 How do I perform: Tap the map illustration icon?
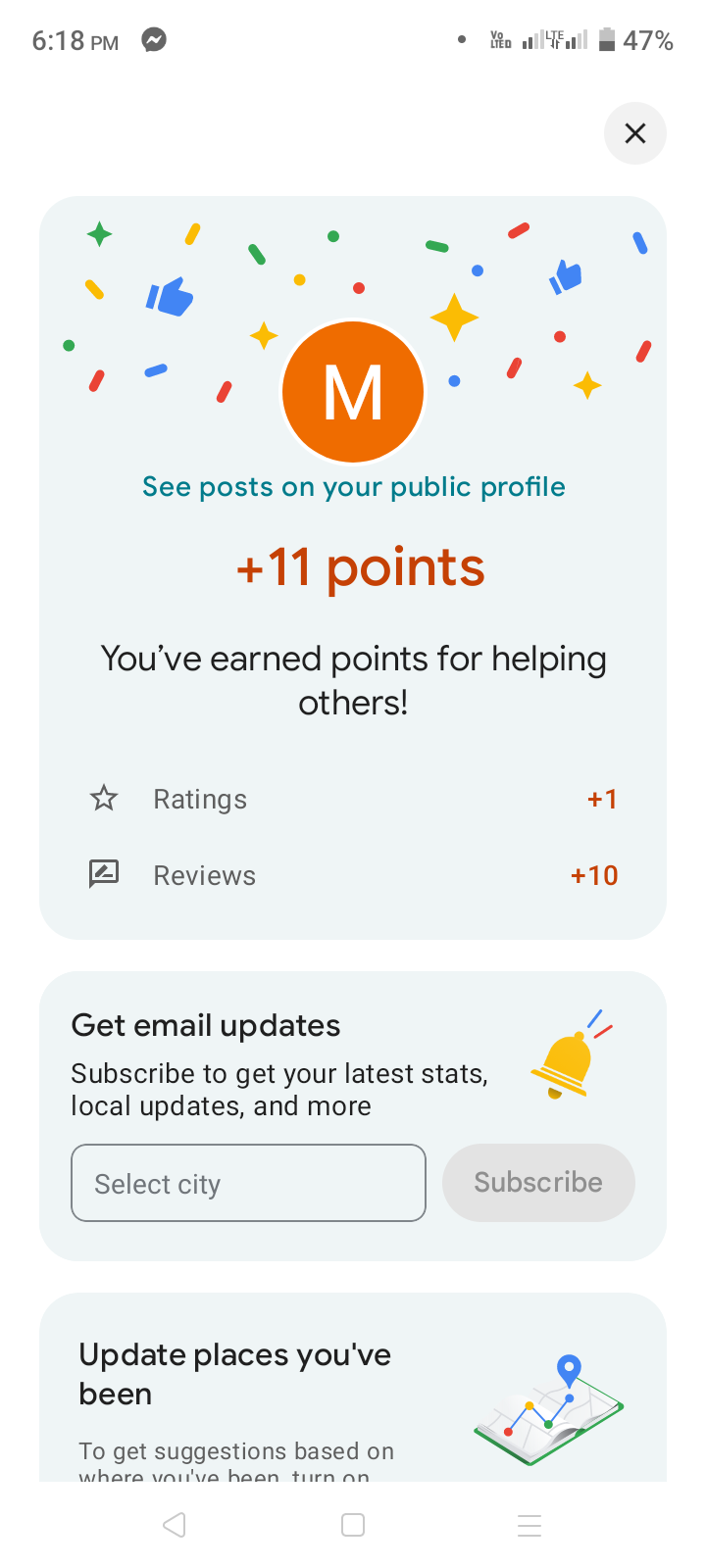(549, 1411)
